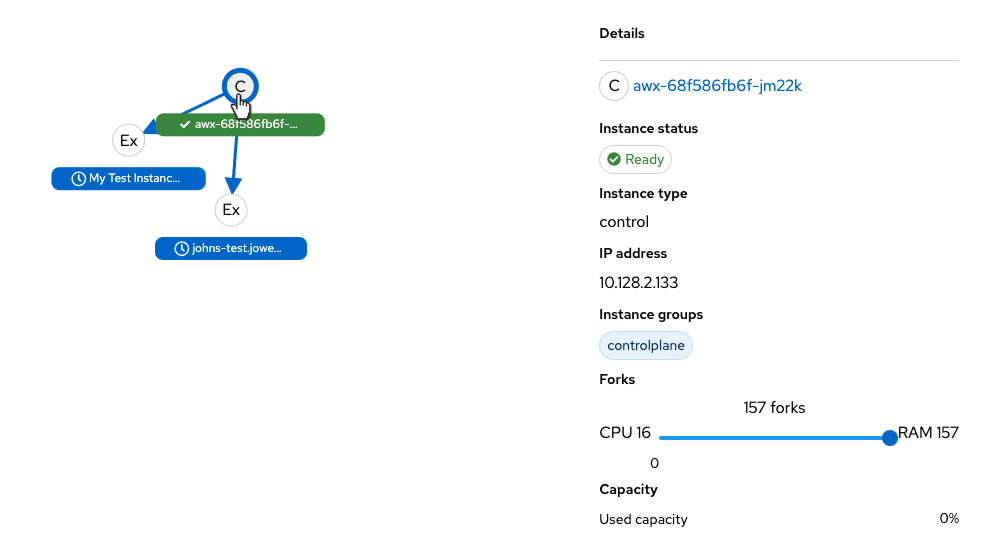Open the awx-68f586fb6f-jm22k instance link
Screen dimensions: 985x534
(x=717, y=86)
